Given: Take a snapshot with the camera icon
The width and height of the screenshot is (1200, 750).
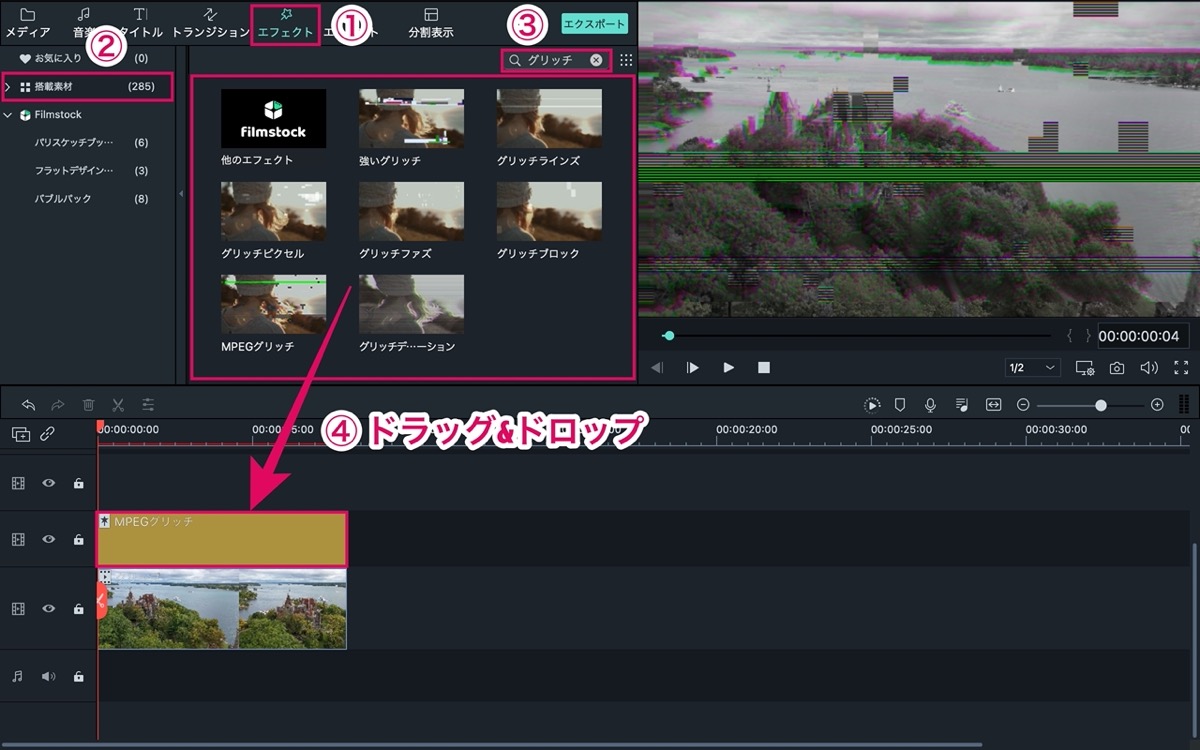Looking at the screenshot, I should (1117, 368).
